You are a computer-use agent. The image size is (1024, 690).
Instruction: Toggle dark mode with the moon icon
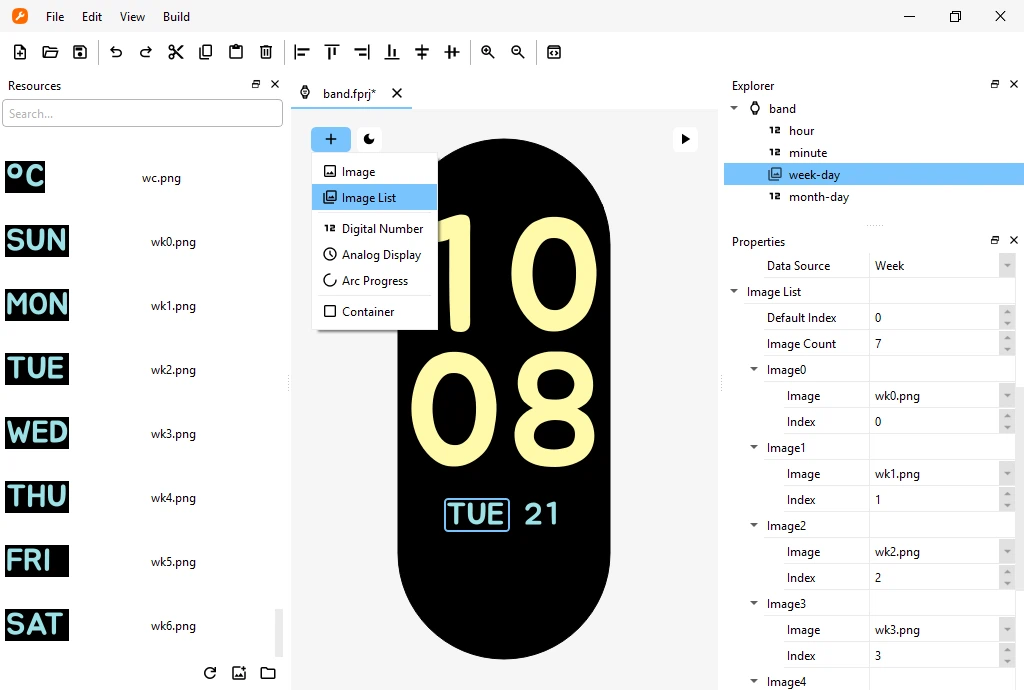click(x=369, y=139)
